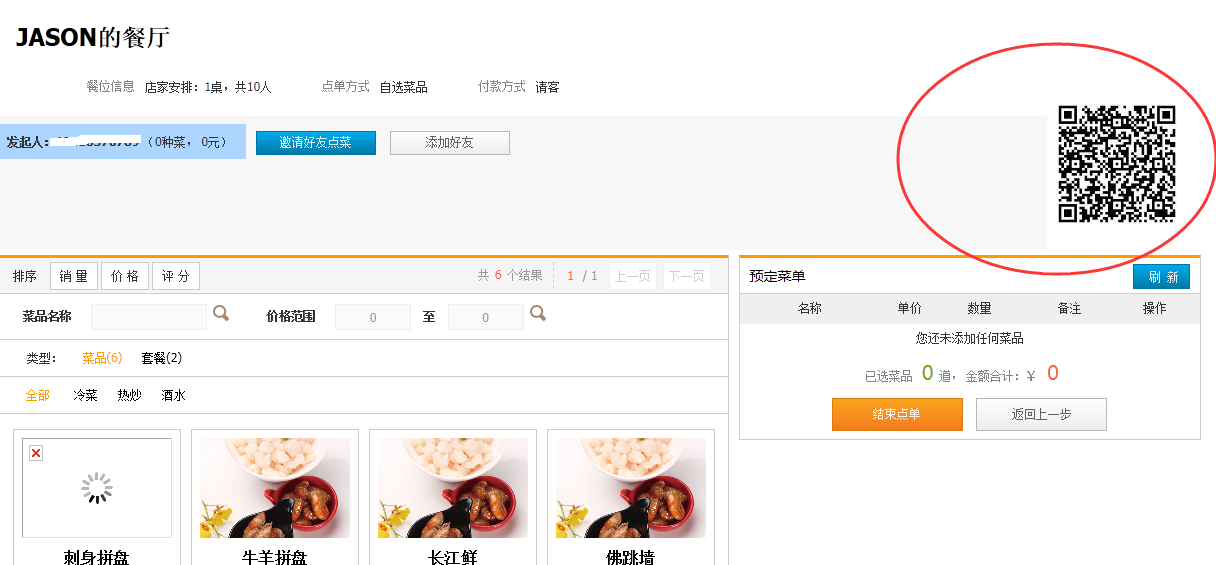Click the 操作 column header

1154,308
